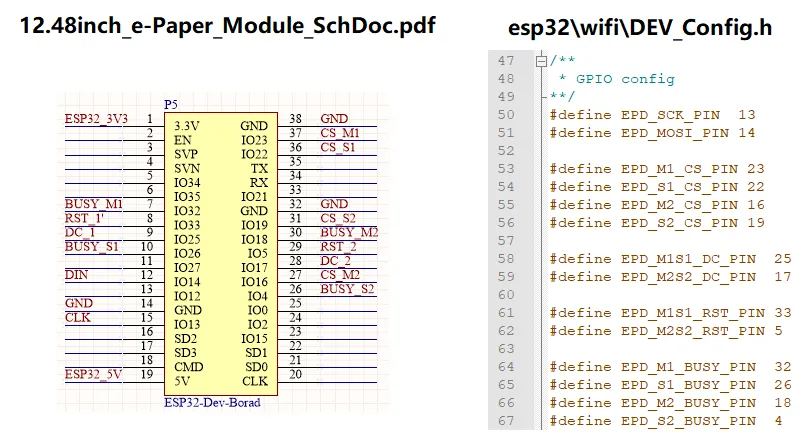Screen dimensions: 806x443
Task: Click the EPD_S1_BUSY_PIN 26 define line
Action: point(670,385)
